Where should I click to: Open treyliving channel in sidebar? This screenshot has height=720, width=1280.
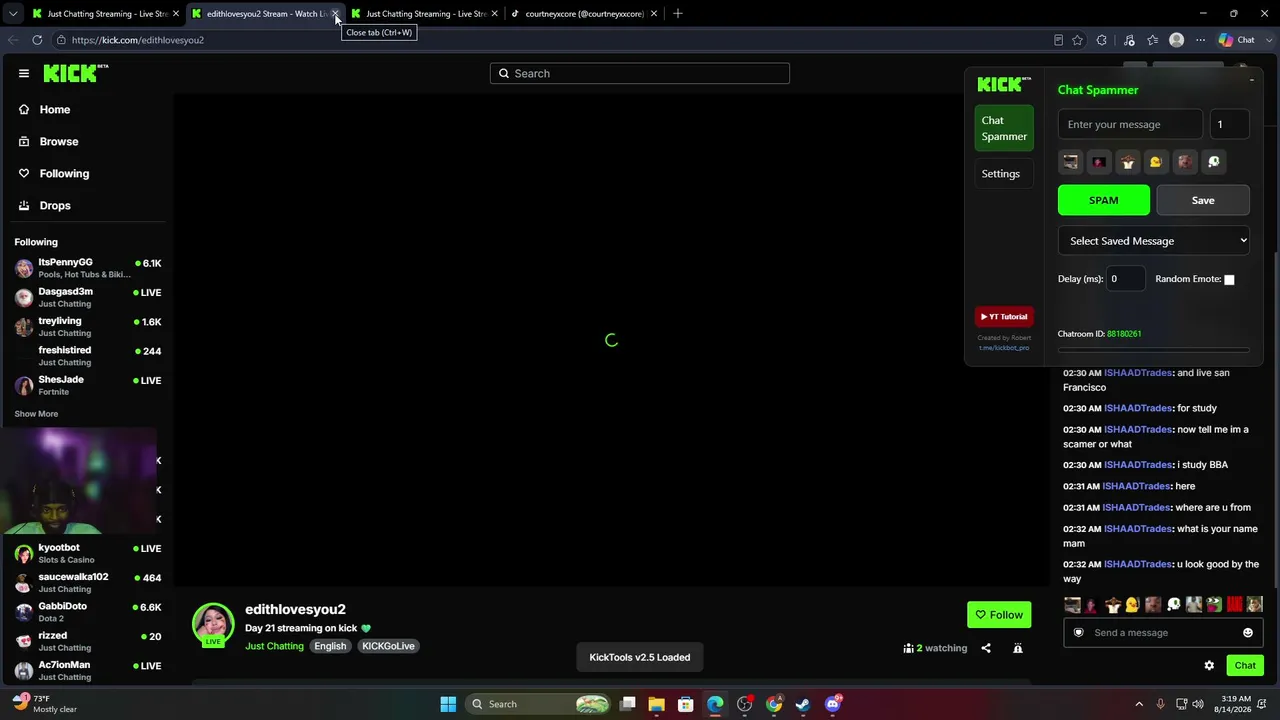click(x=88, y=327)
